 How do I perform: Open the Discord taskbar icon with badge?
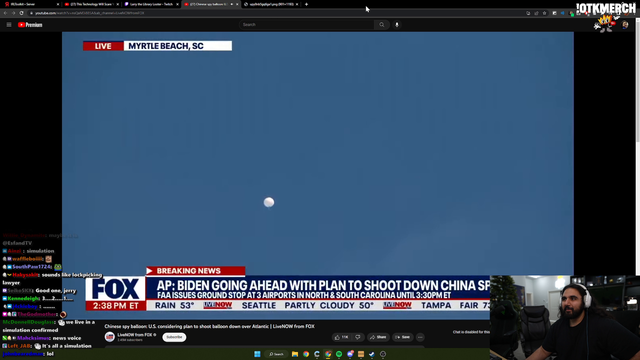pyautogui.click(x=350, y=354)
